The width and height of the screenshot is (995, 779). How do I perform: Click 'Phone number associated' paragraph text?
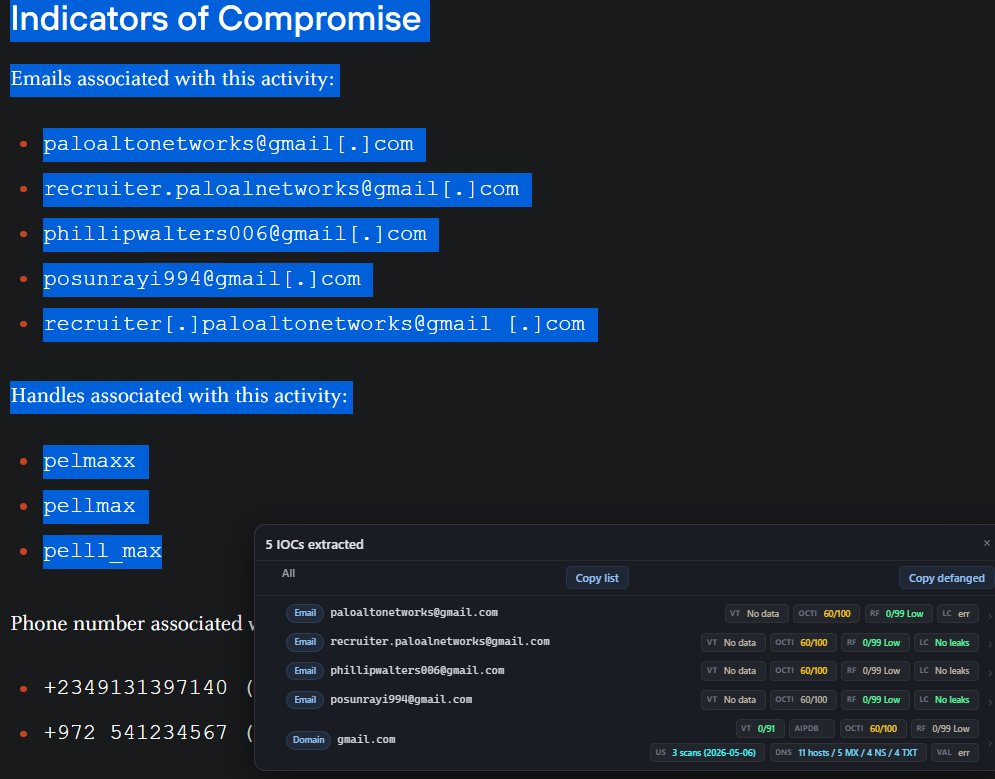pos(132,624)
